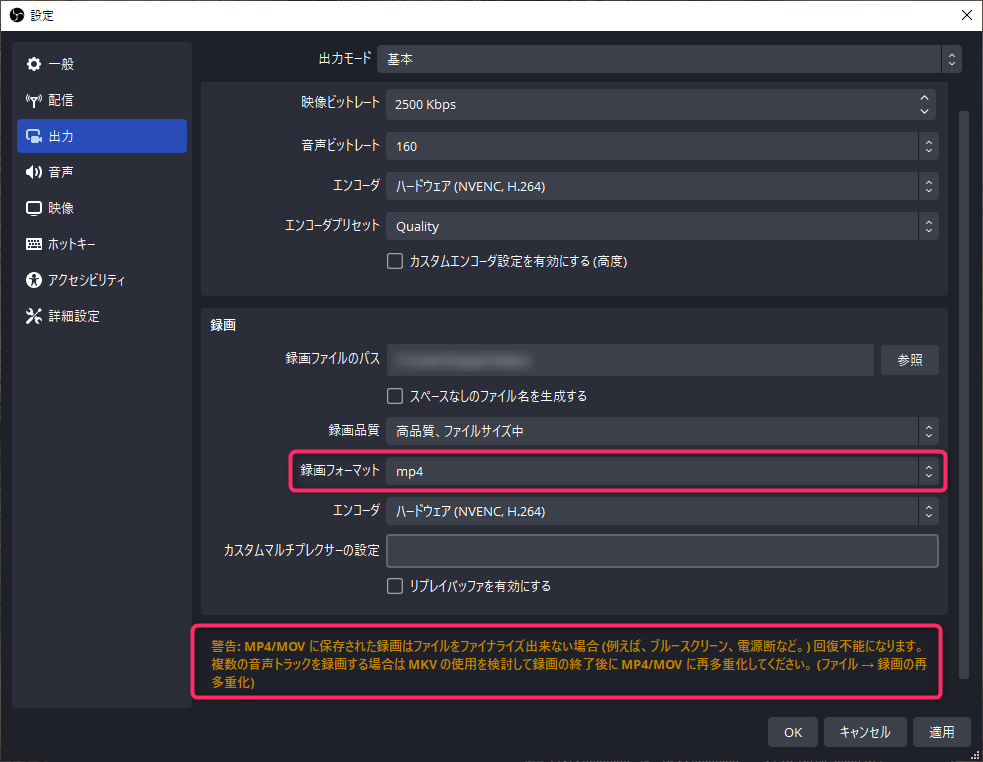Viewport: 983px width, 762px height.
Task: Click the gear icon for 一般 settings
Action: click(34, 64)
